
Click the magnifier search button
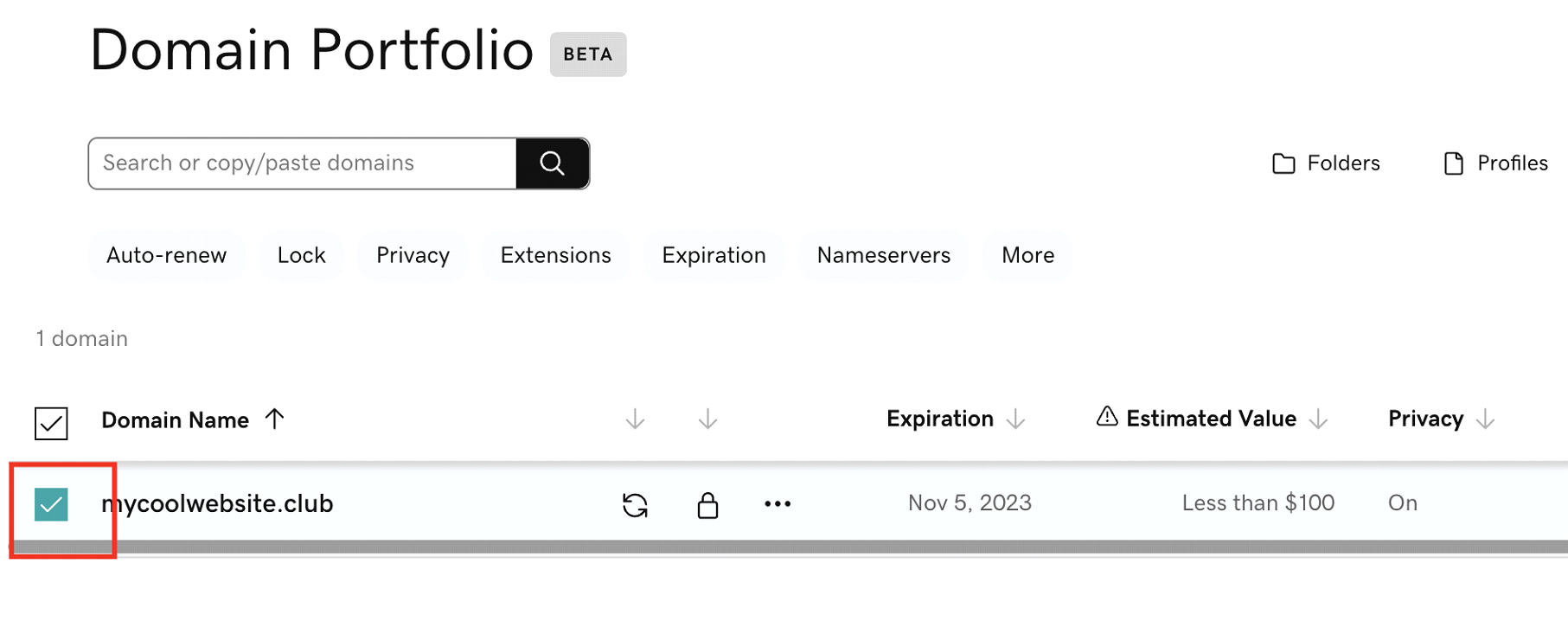pyautogui.click(x=553, y=163)
